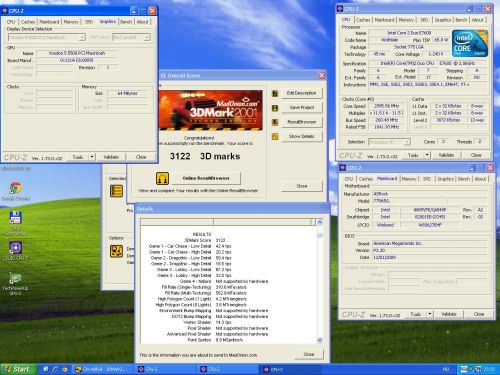Open the Perf Level dropdown
Image resolution: width=500 pixels, height=375 pixels.
[x=131, y=37]
